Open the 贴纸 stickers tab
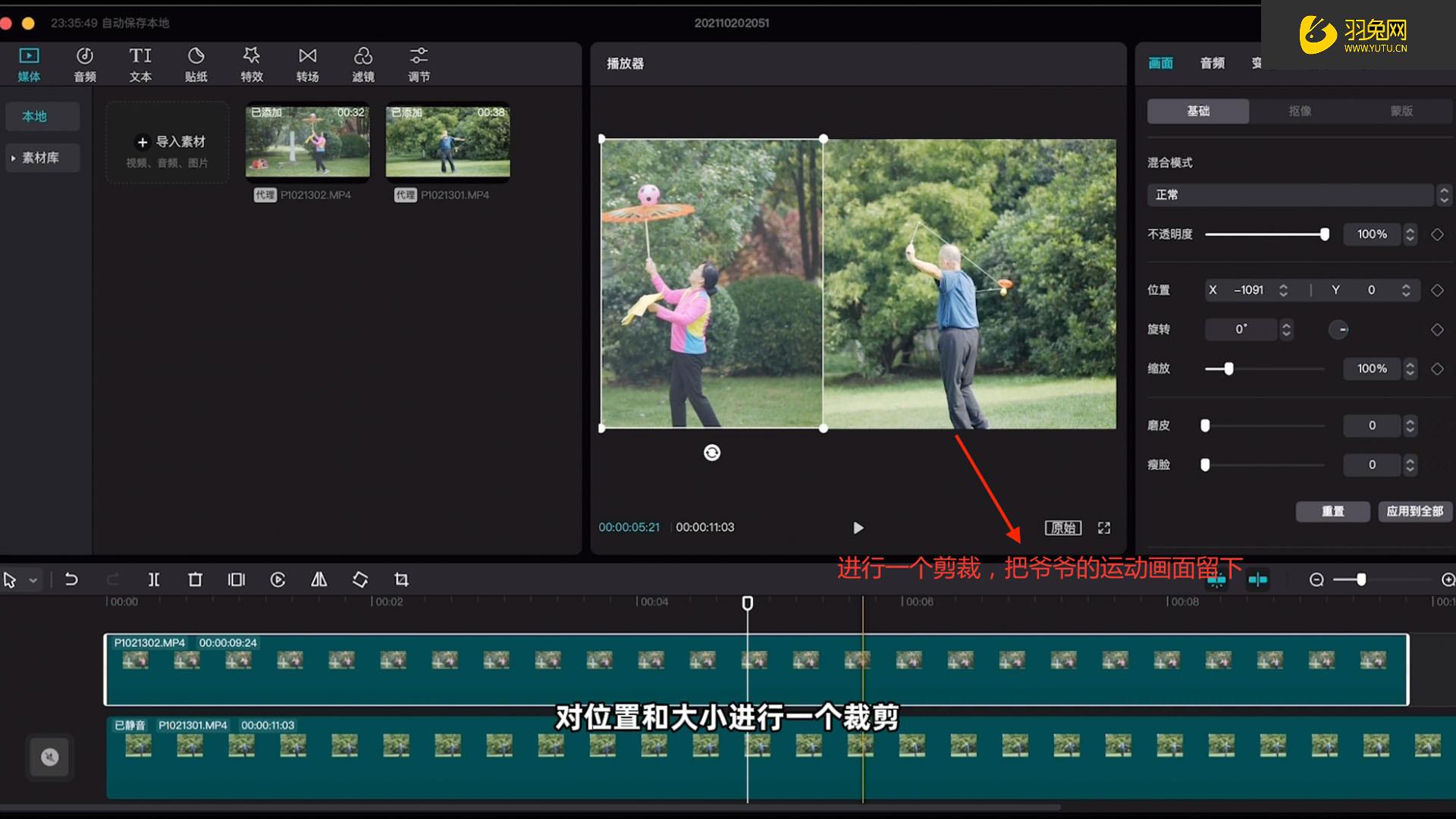1456x819 pixels. (196, 64)
